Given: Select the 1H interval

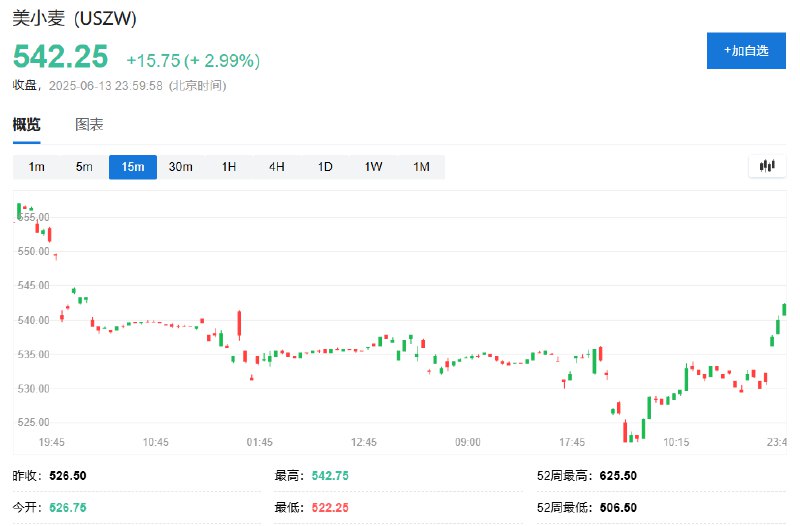Looking at the screenshot, I should [x=229, y=167].
